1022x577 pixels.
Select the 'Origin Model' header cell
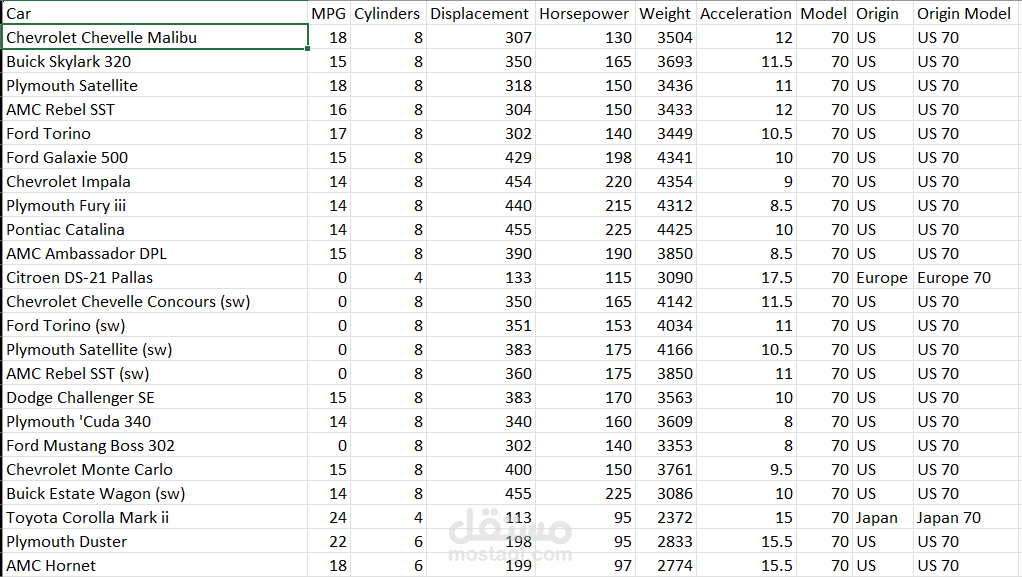pyautogui.click(x=967, y=13)
